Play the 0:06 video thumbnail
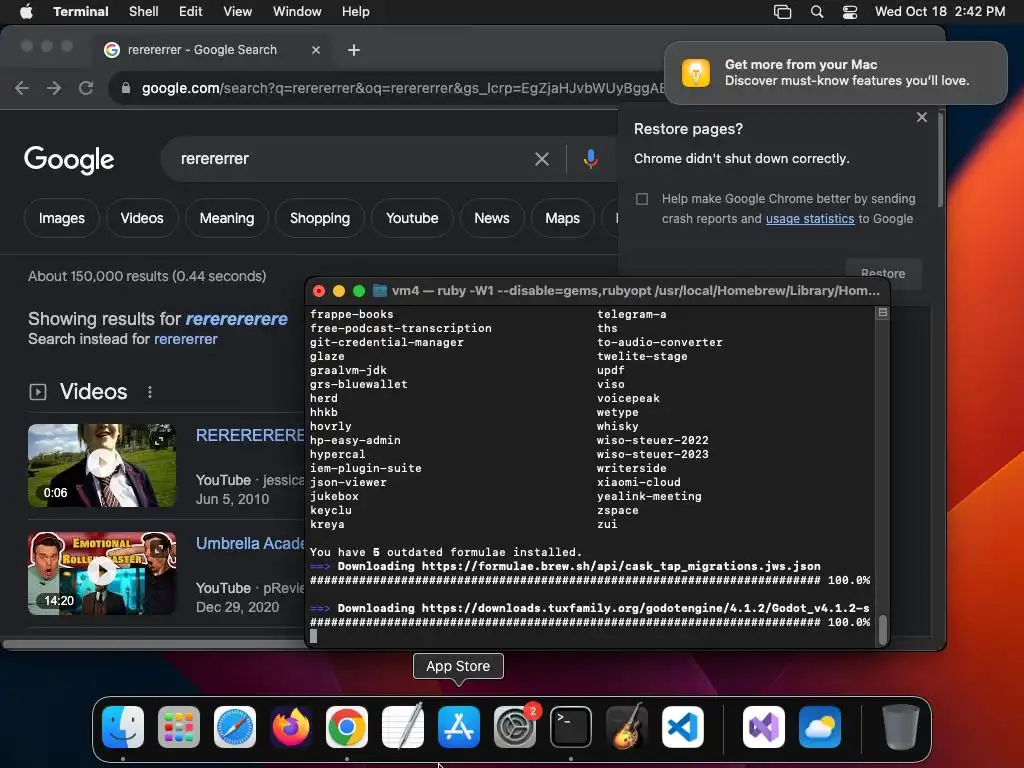 coord(102,465)
